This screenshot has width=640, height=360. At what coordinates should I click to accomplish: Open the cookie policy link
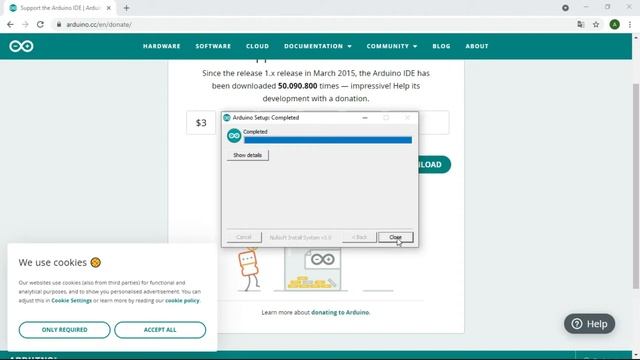pyautogui.click(x=182, y=300)
